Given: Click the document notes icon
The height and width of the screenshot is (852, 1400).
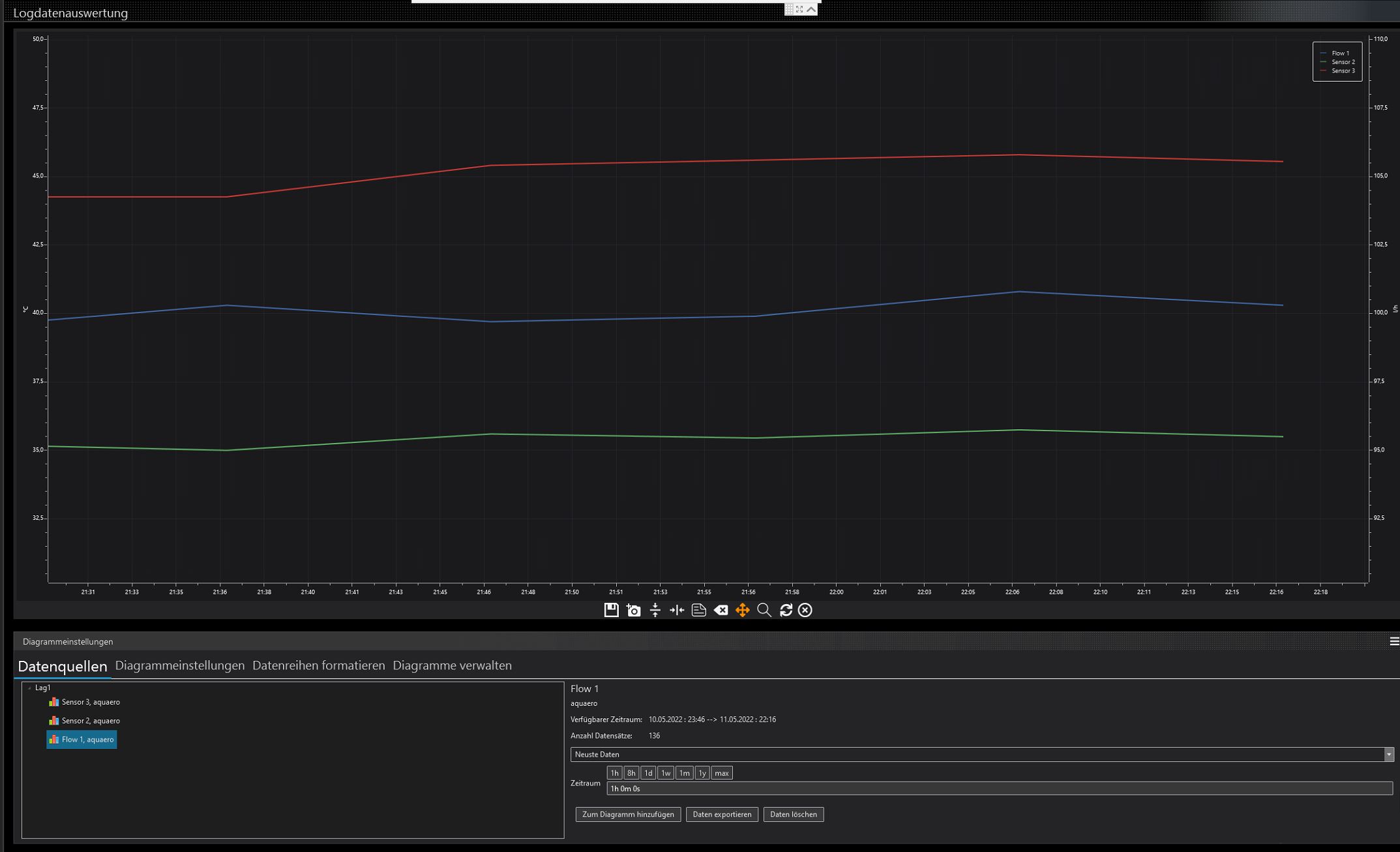Looking at the screenshot, I should [x=698, y=610].
